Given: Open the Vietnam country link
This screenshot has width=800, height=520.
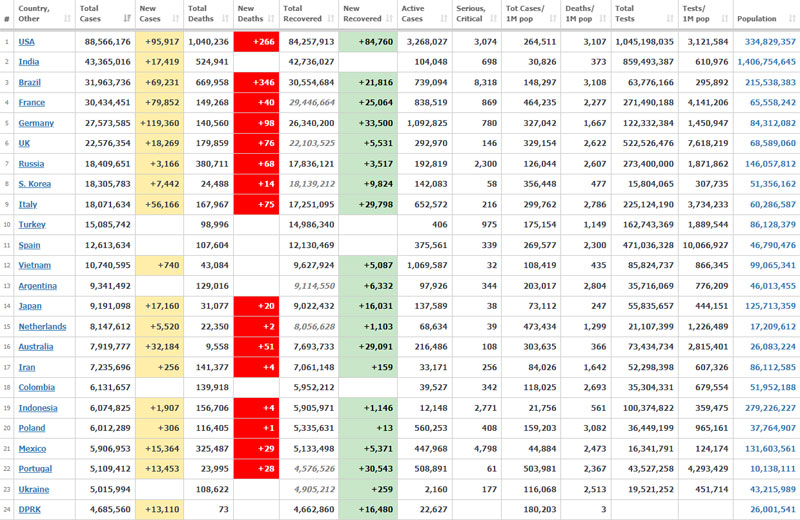Looking at the screenshot, I should (35, 265).
